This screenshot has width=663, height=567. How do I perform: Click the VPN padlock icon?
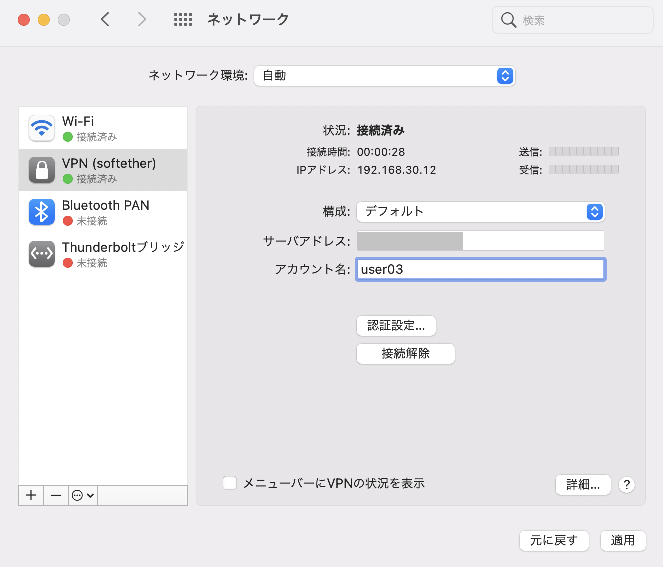point(41,170)
